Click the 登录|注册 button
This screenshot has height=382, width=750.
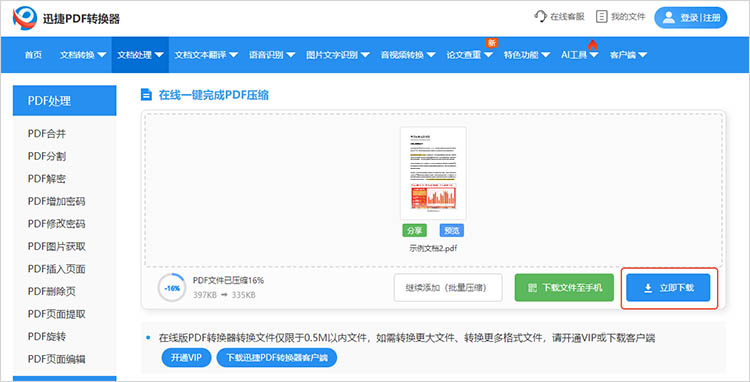(691, 18)
